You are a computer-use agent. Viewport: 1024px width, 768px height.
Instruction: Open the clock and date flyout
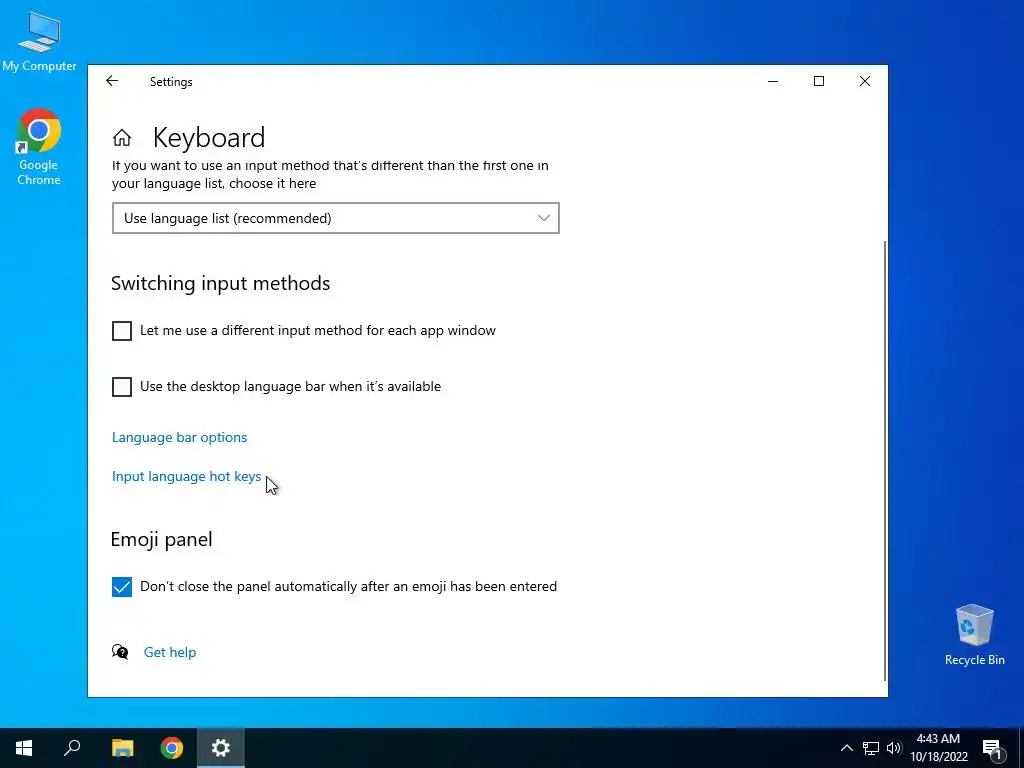click(x=938, y=748)
